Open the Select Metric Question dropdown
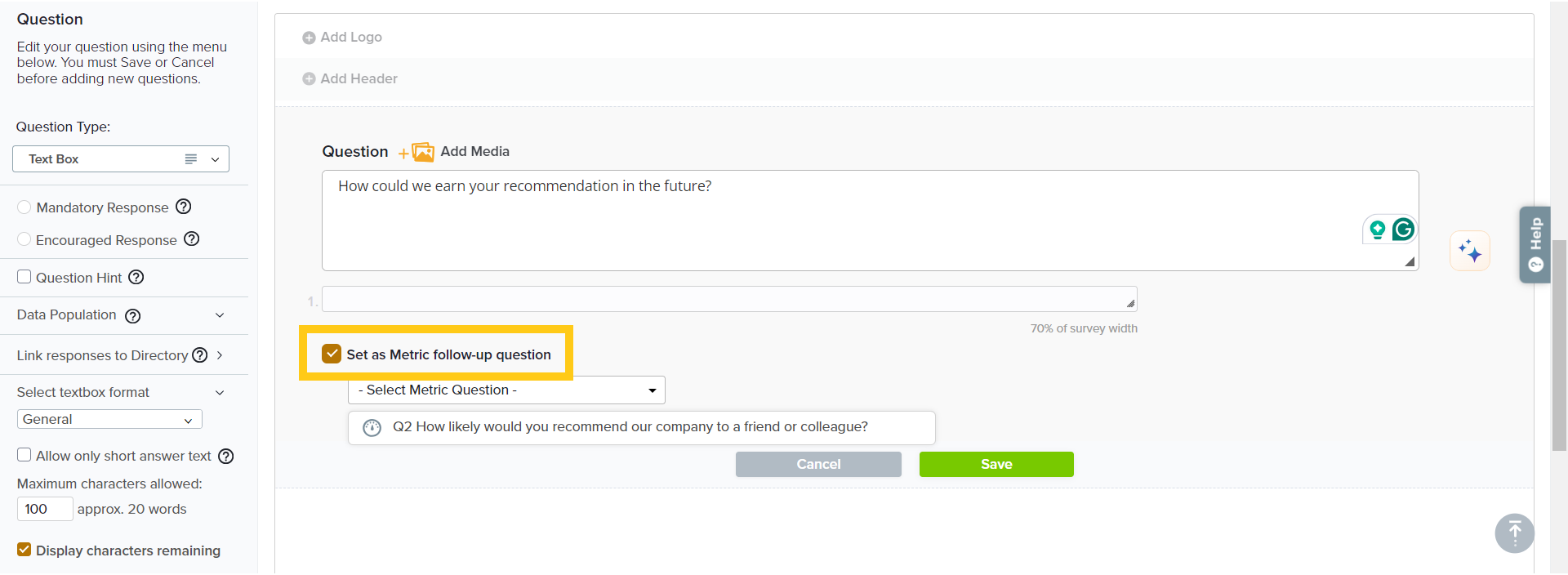The height and width of the screenshot is (575, 1568). click(x=506, y=390)
